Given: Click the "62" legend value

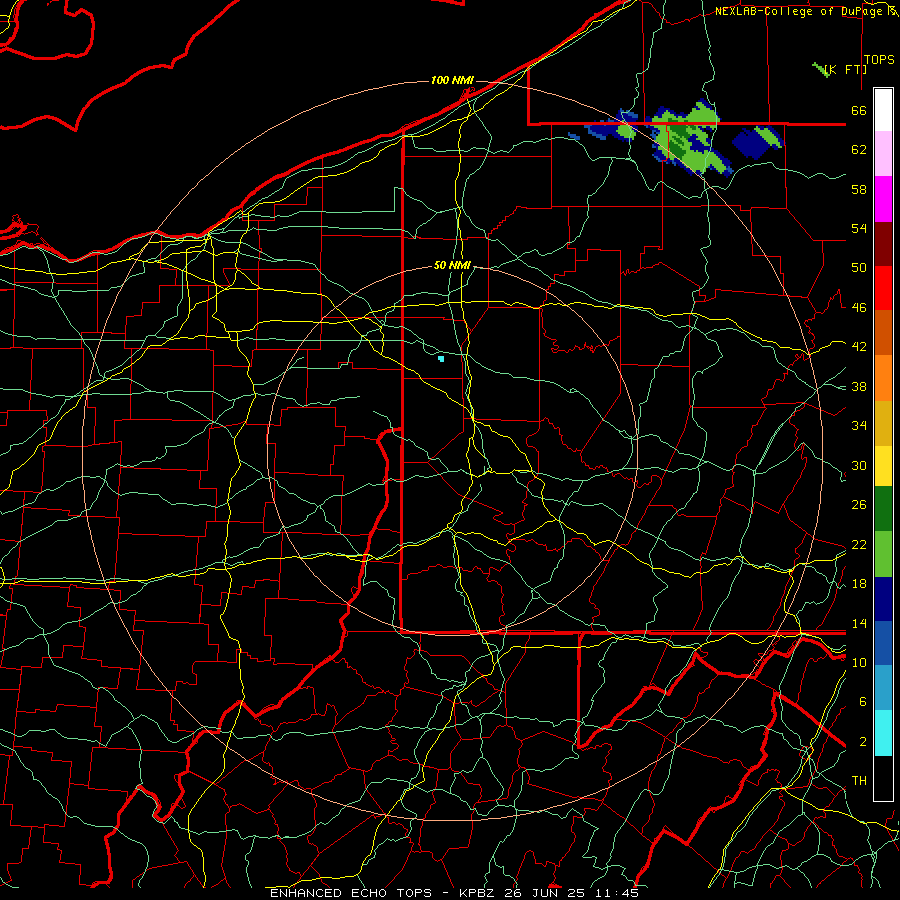Looking at the screenshot, I should [x=859, y=150].
